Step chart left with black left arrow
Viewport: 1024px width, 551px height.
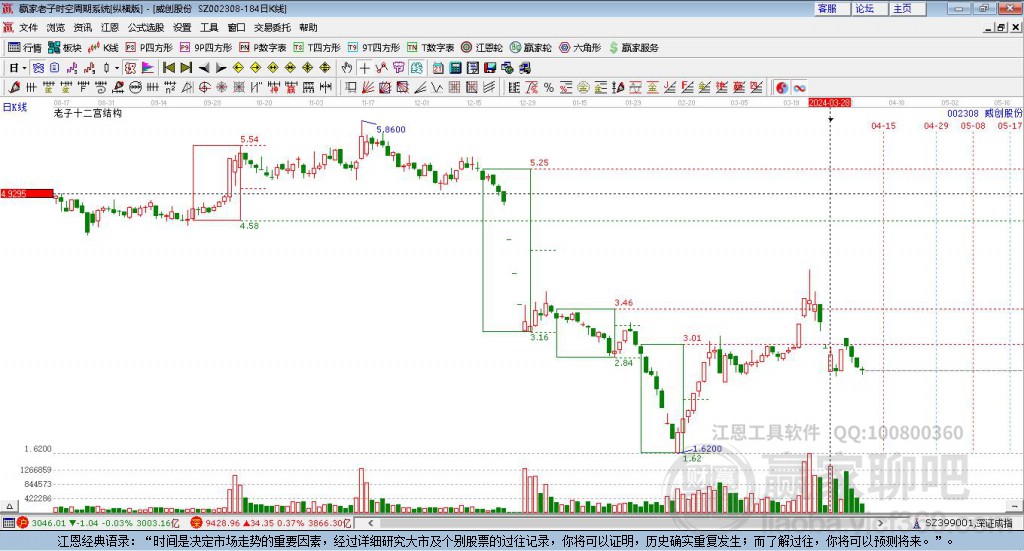(x=204, y=68)
